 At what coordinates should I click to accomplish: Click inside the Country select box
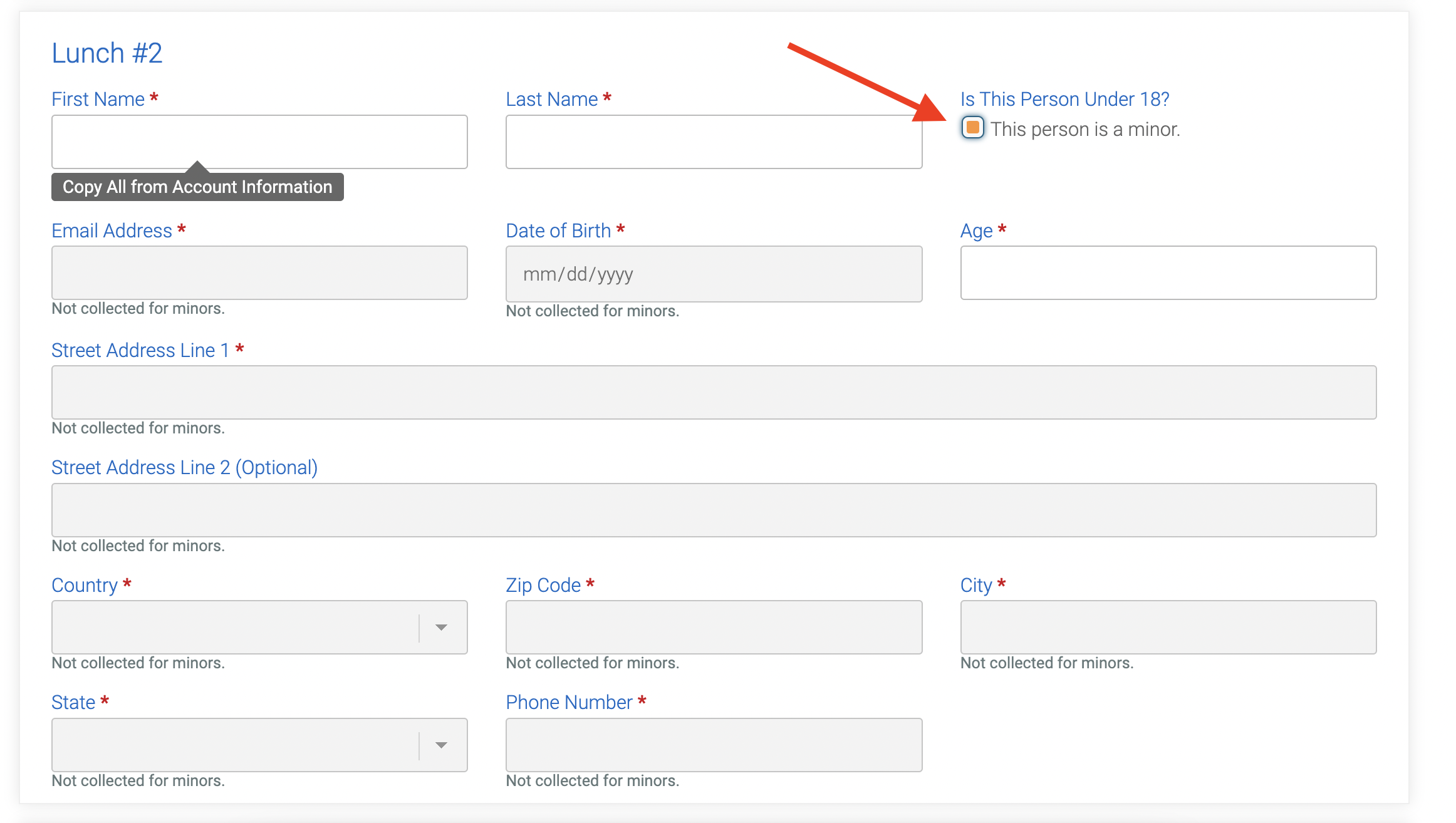tap(235, 628)
